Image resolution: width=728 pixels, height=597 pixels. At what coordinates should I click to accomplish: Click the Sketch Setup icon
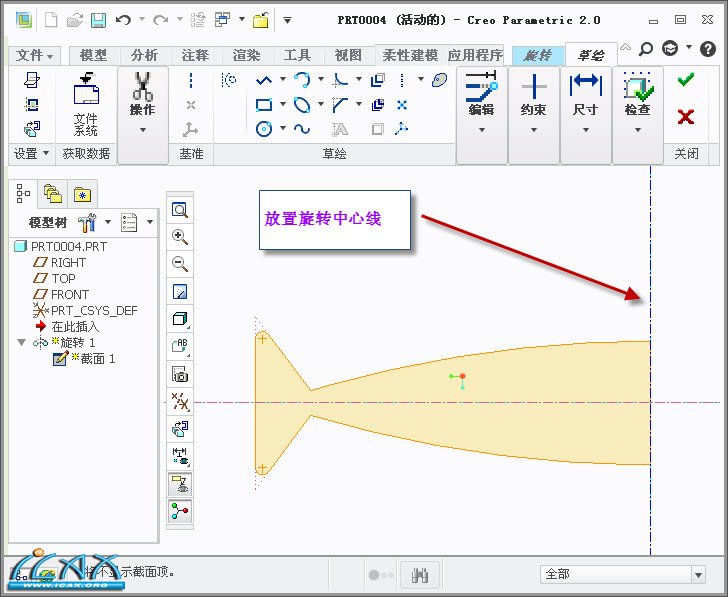[32, 80]
